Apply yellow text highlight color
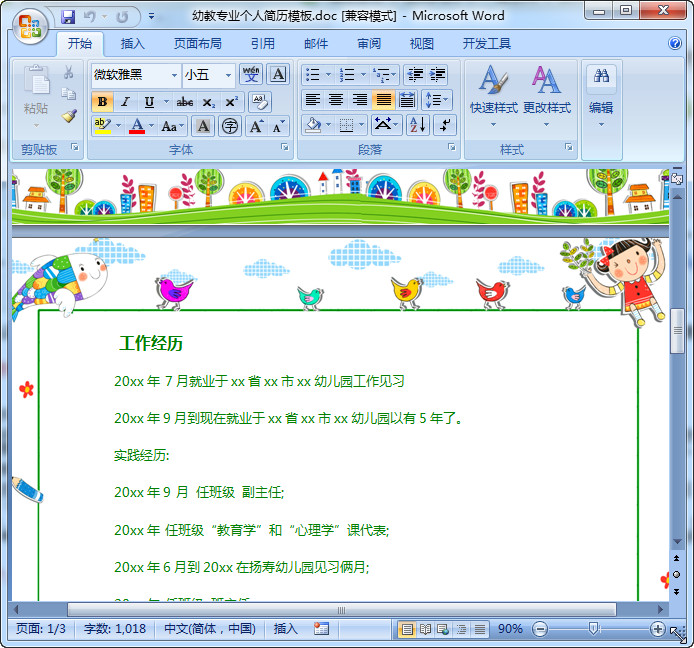The image size is (694, 648). coord(103,127)
